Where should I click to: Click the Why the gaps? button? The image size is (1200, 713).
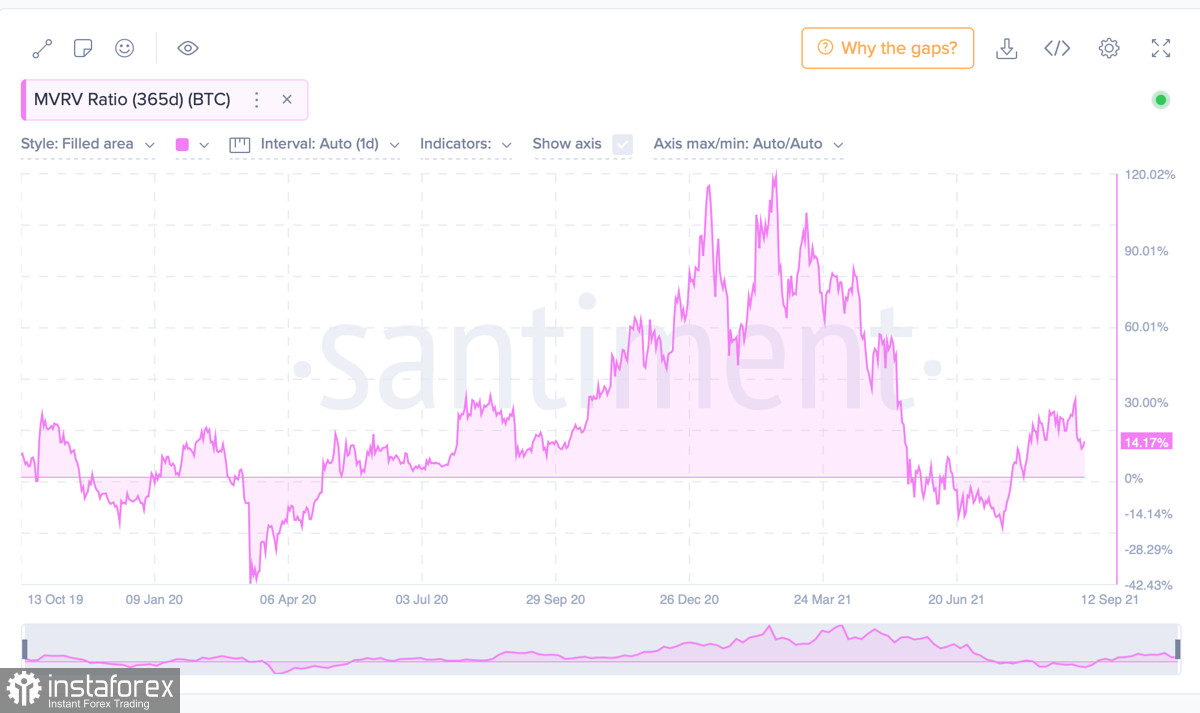point(887,48)
